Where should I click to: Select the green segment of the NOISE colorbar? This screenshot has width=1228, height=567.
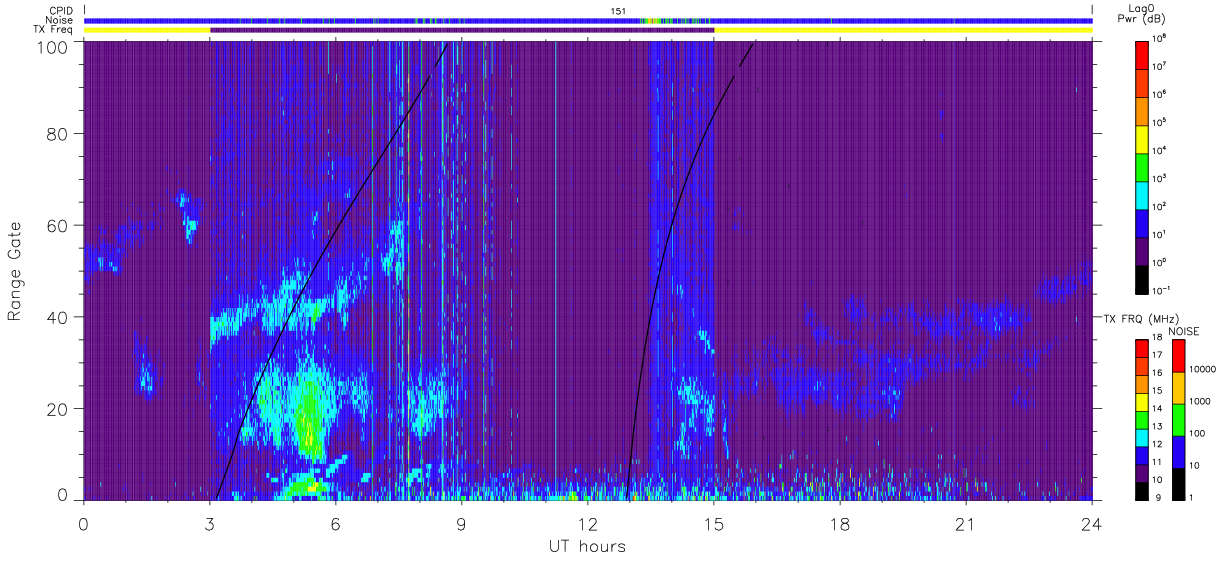1177,420
